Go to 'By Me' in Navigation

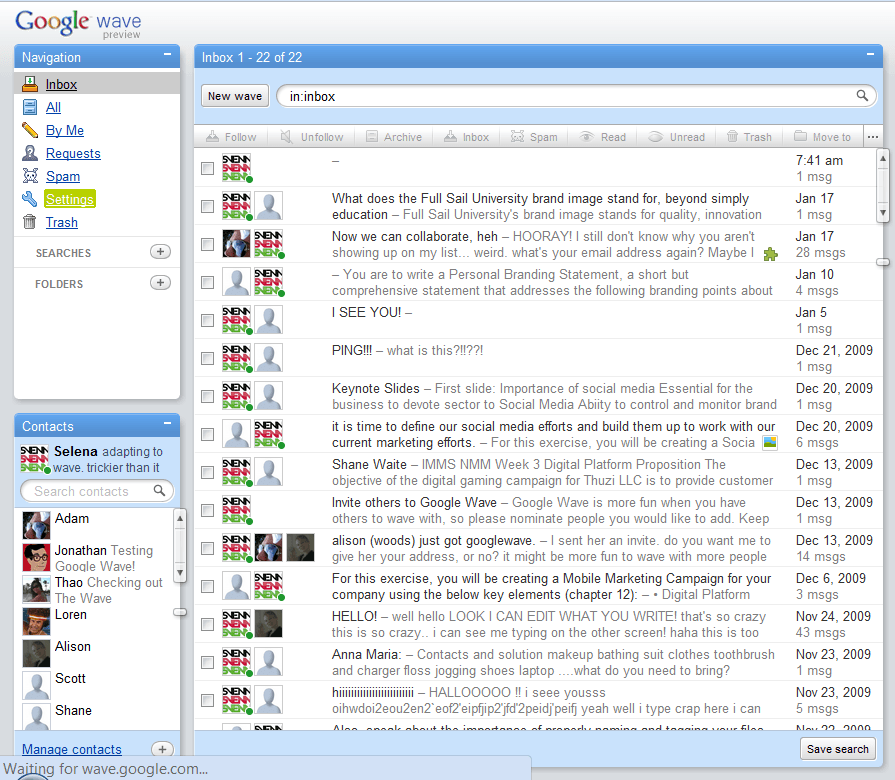click(x=64, y=130)
